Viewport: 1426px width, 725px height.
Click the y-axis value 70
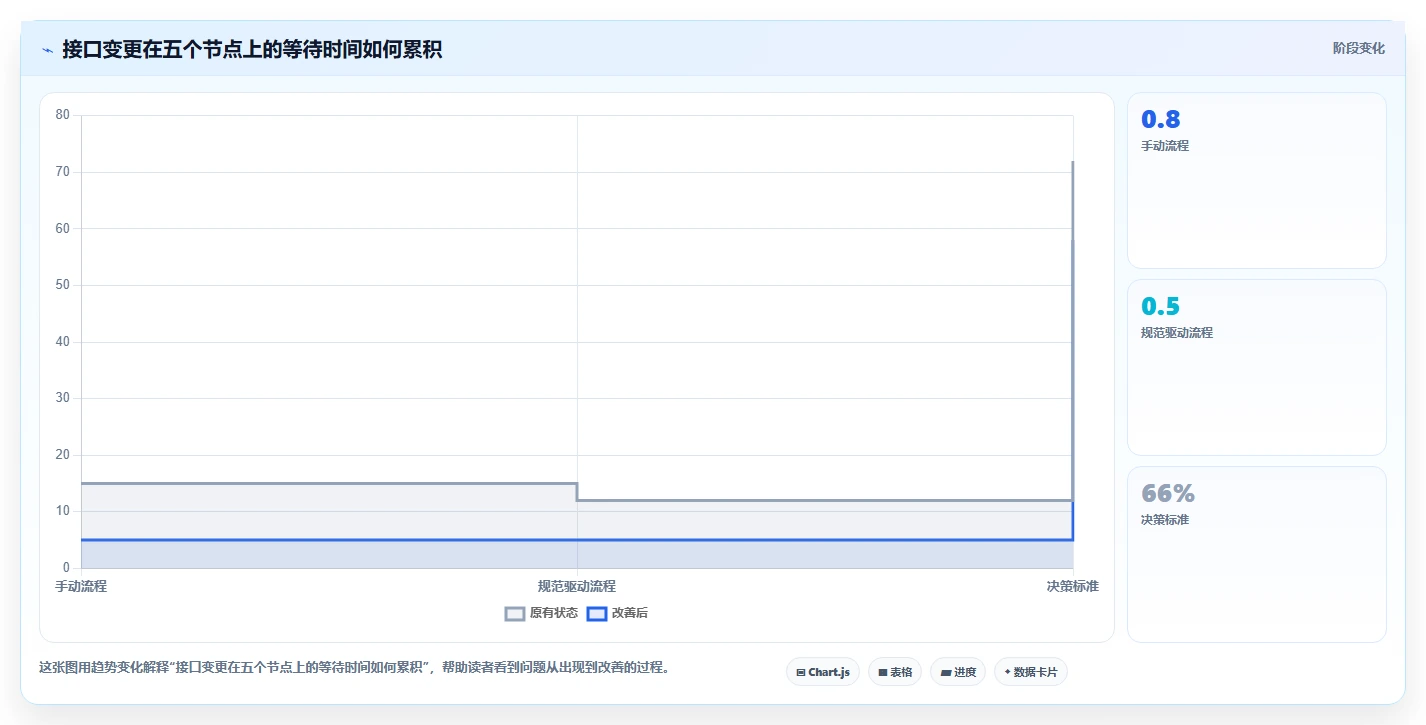pos(62,172)
